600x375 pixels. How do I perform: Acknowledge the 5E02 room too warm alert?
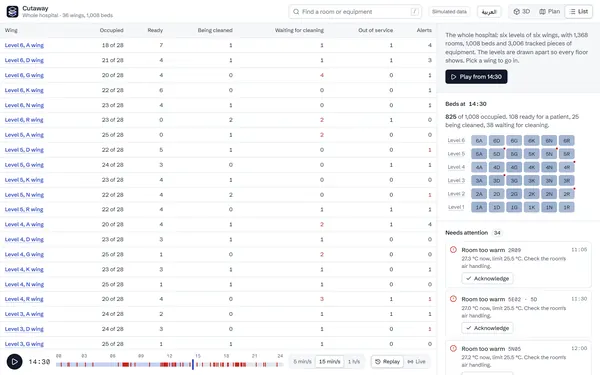tap(487, 328)
